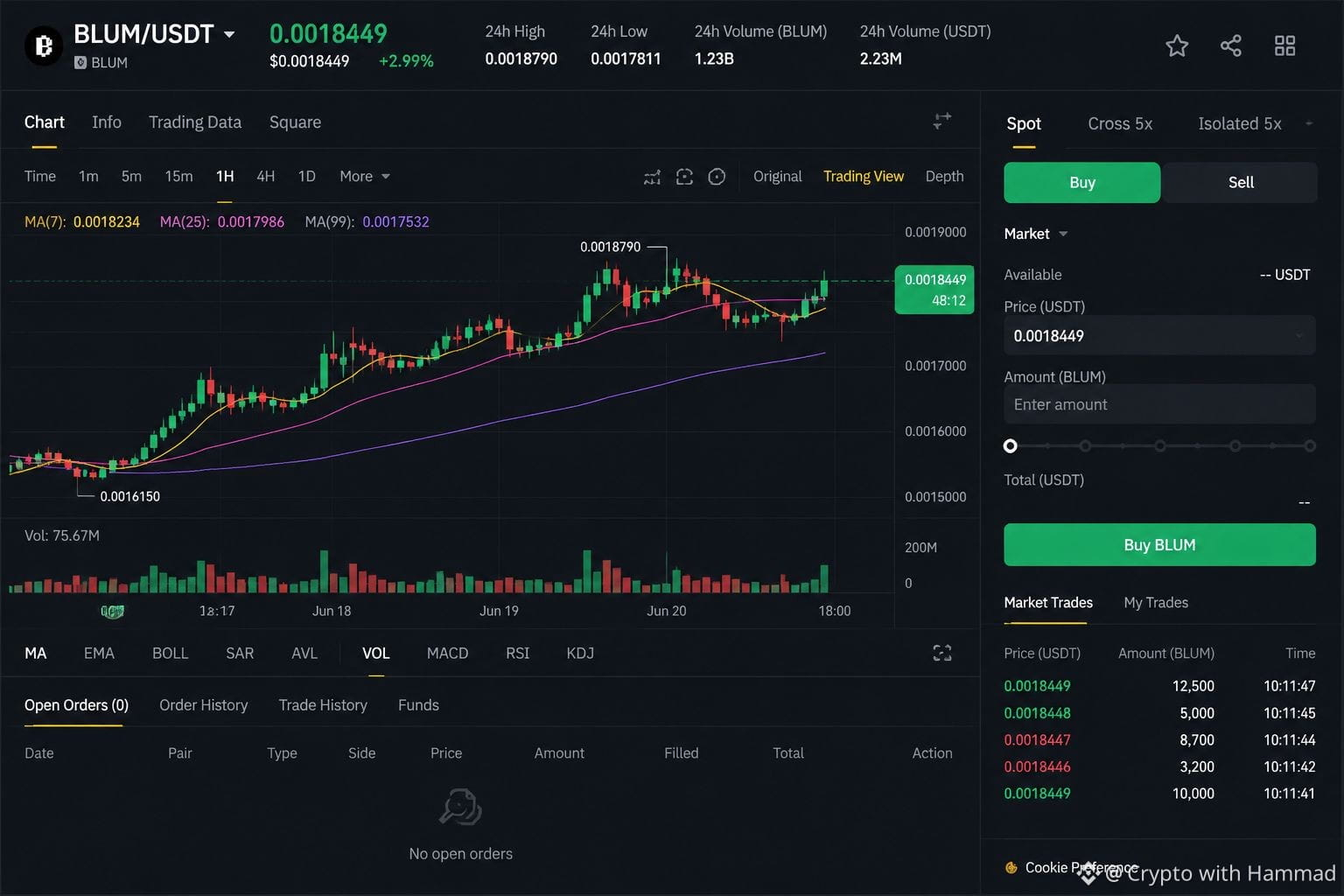Switch chart to Depth view

click(x=944, y=176)
